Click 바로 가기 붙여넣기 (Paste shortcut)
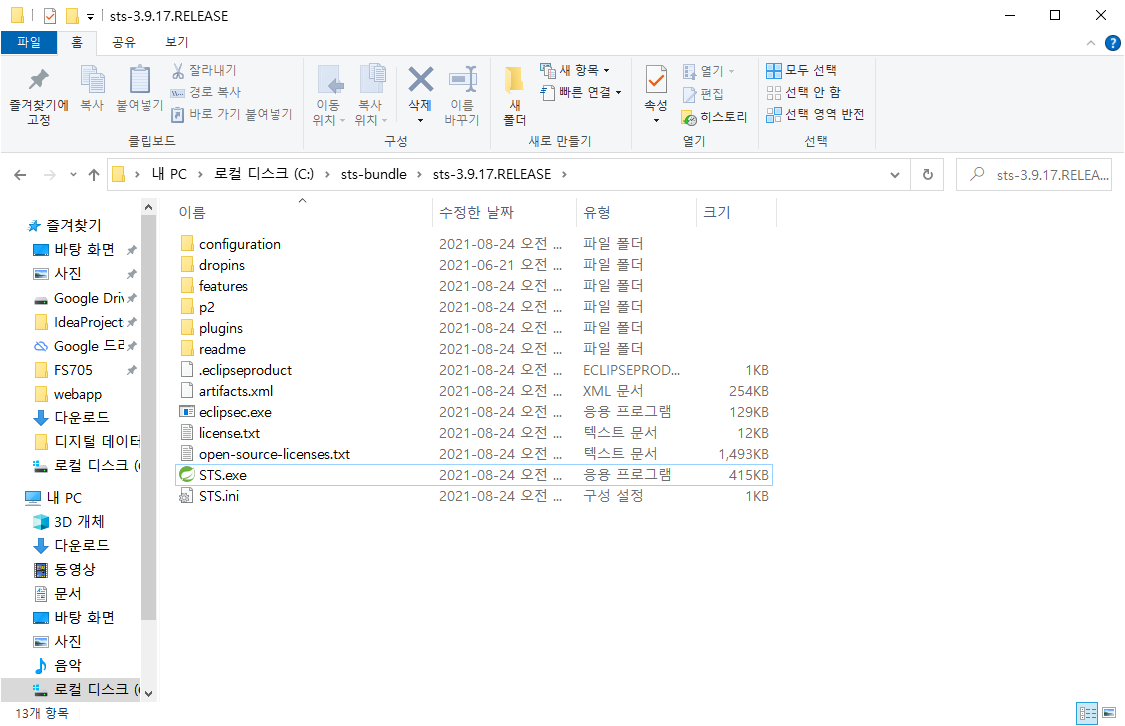Screen dimensions: 1125x726 point(232,114)
